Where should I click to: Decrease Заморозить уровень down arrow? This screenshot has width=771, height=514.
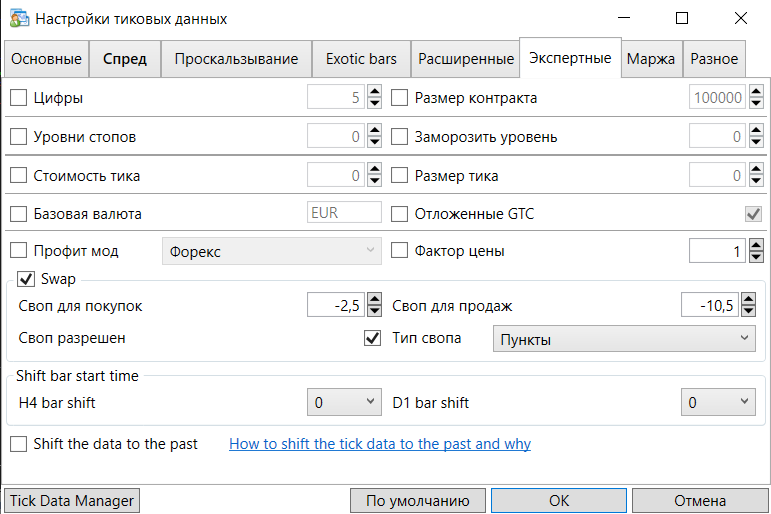pos(756,142)
